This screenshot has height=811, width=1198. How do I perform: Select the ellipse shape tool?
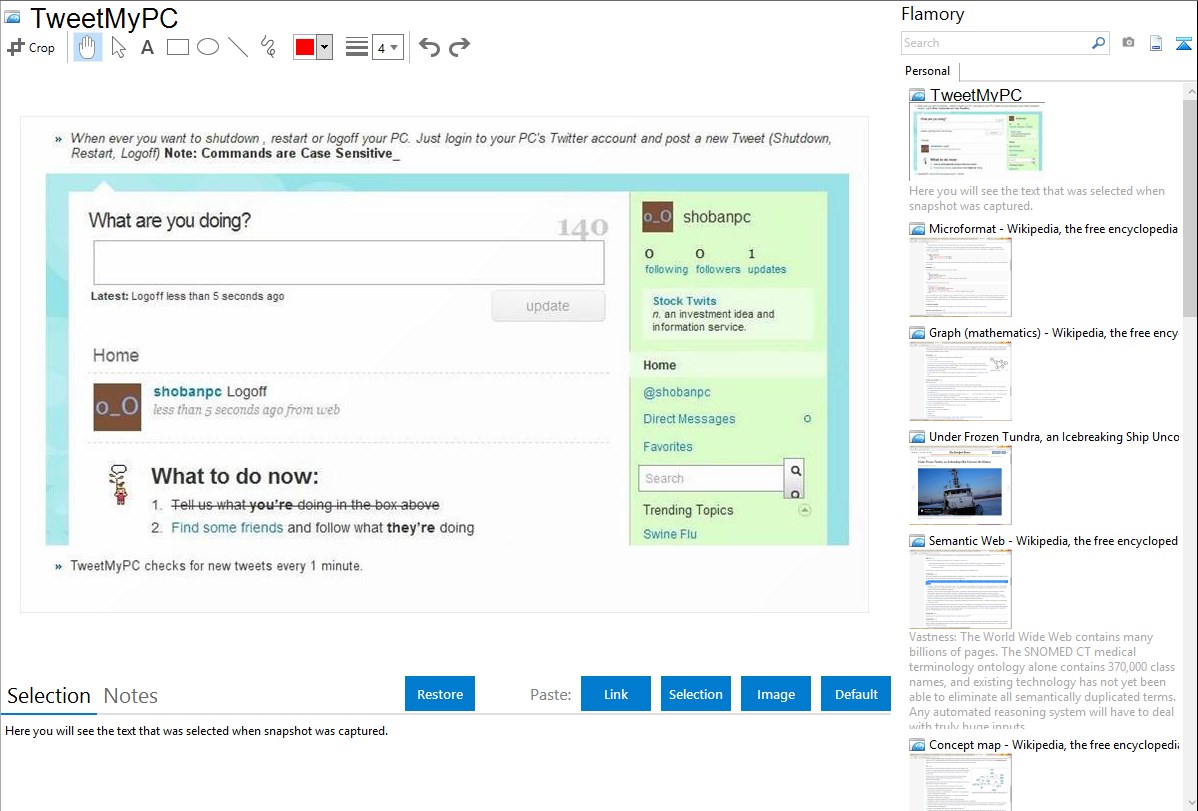208,47
